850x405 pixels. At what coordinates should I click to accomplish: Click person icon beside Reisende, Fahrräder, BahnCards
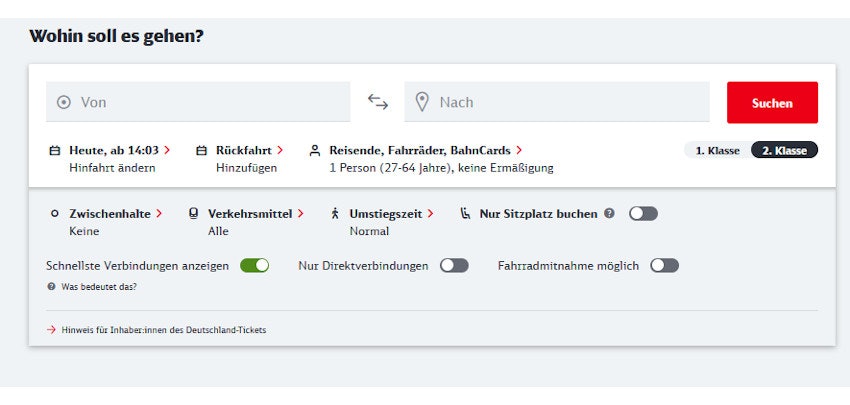[315, 151]
